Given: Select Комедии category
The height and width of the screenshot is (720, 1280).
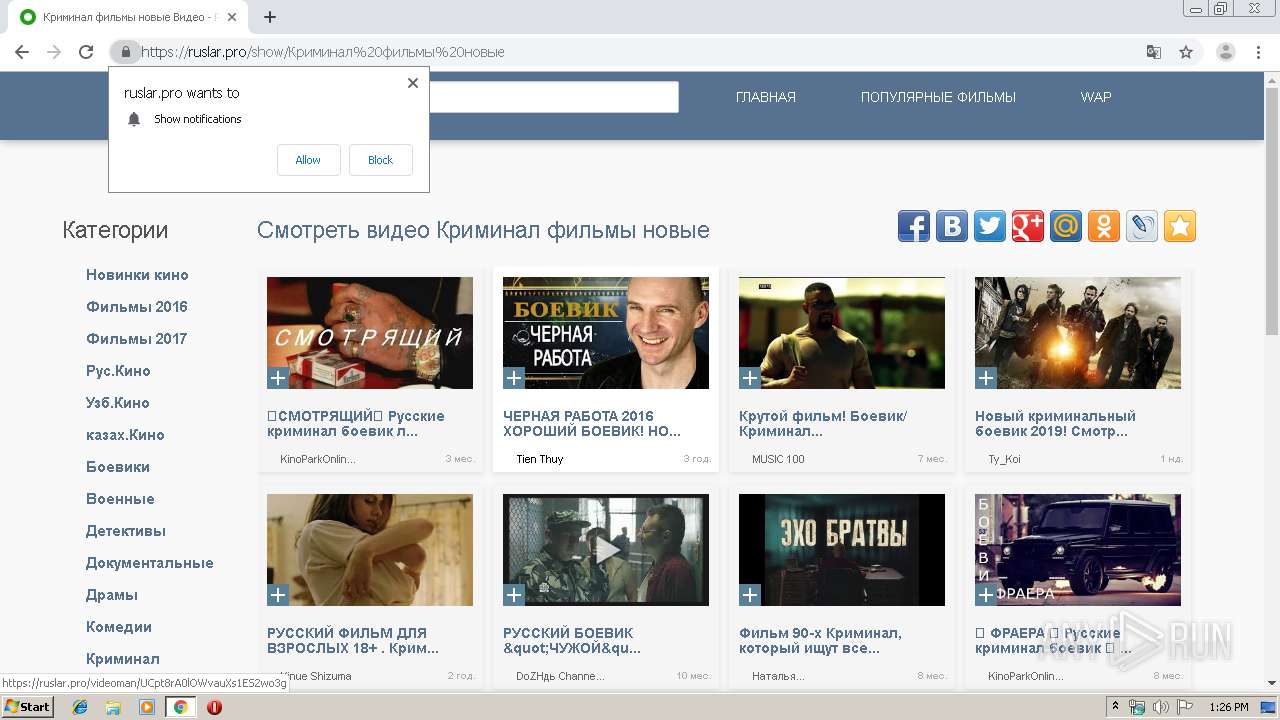Looking at the screenshot, I should click(119, 627).
